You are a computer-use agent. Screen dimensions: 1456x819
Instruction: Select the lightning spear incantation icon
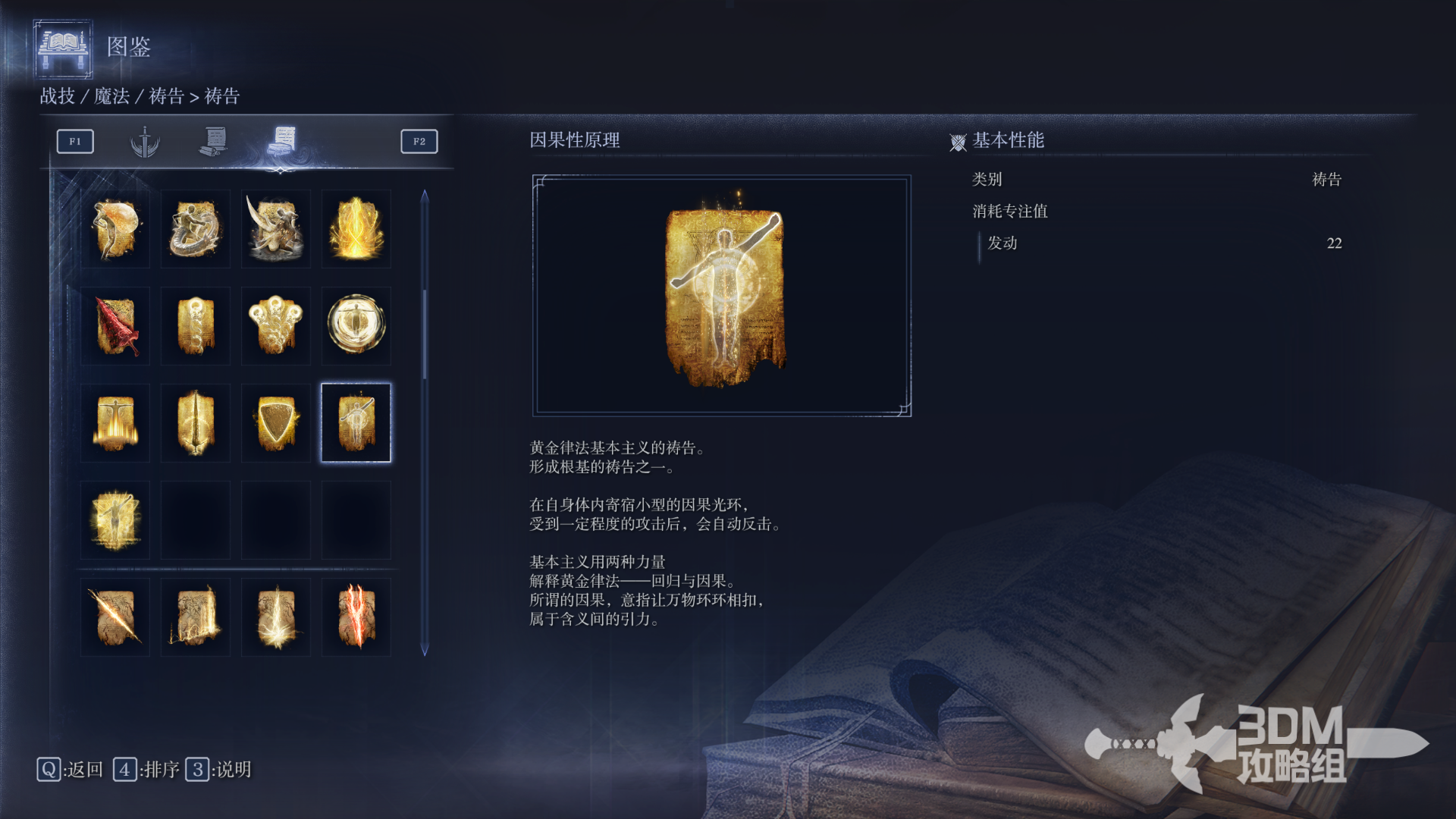[x=115, y=617]
